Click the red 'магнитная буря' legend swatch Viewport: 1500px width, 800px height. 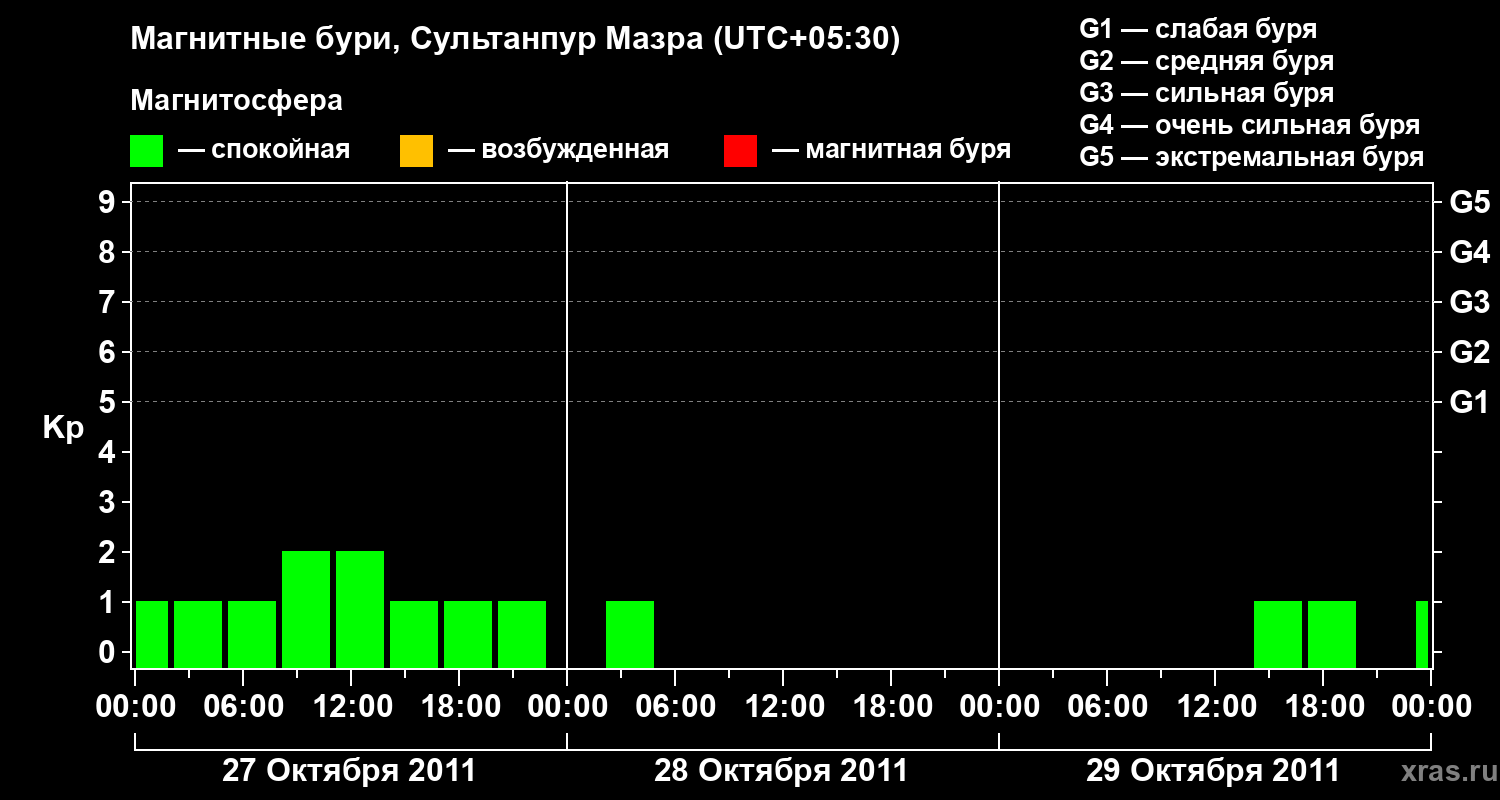pos(740,151)
